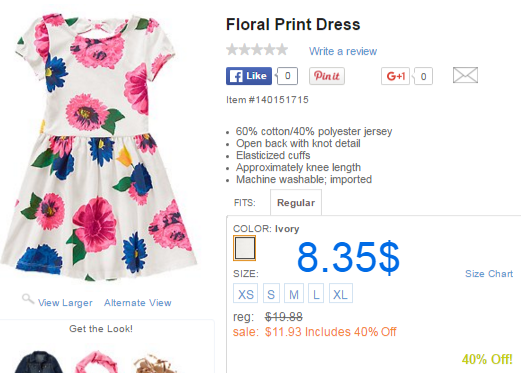Click the Facebook like count bubble
This screenshot has height=373, width=521.
click(x=287, y=76)
